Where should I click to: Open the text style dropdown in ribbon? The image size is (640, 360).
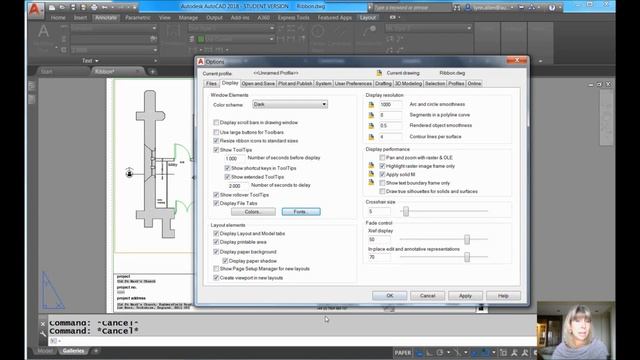[x=154, y=28]
